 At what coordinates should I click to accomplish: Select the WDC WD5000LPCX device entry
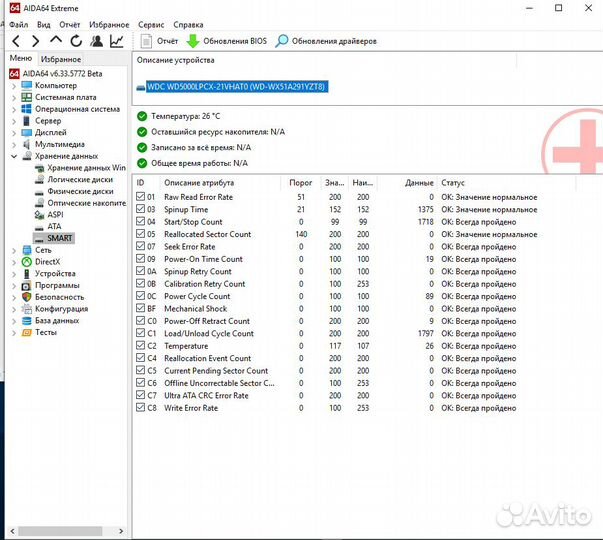coord(237,87)
